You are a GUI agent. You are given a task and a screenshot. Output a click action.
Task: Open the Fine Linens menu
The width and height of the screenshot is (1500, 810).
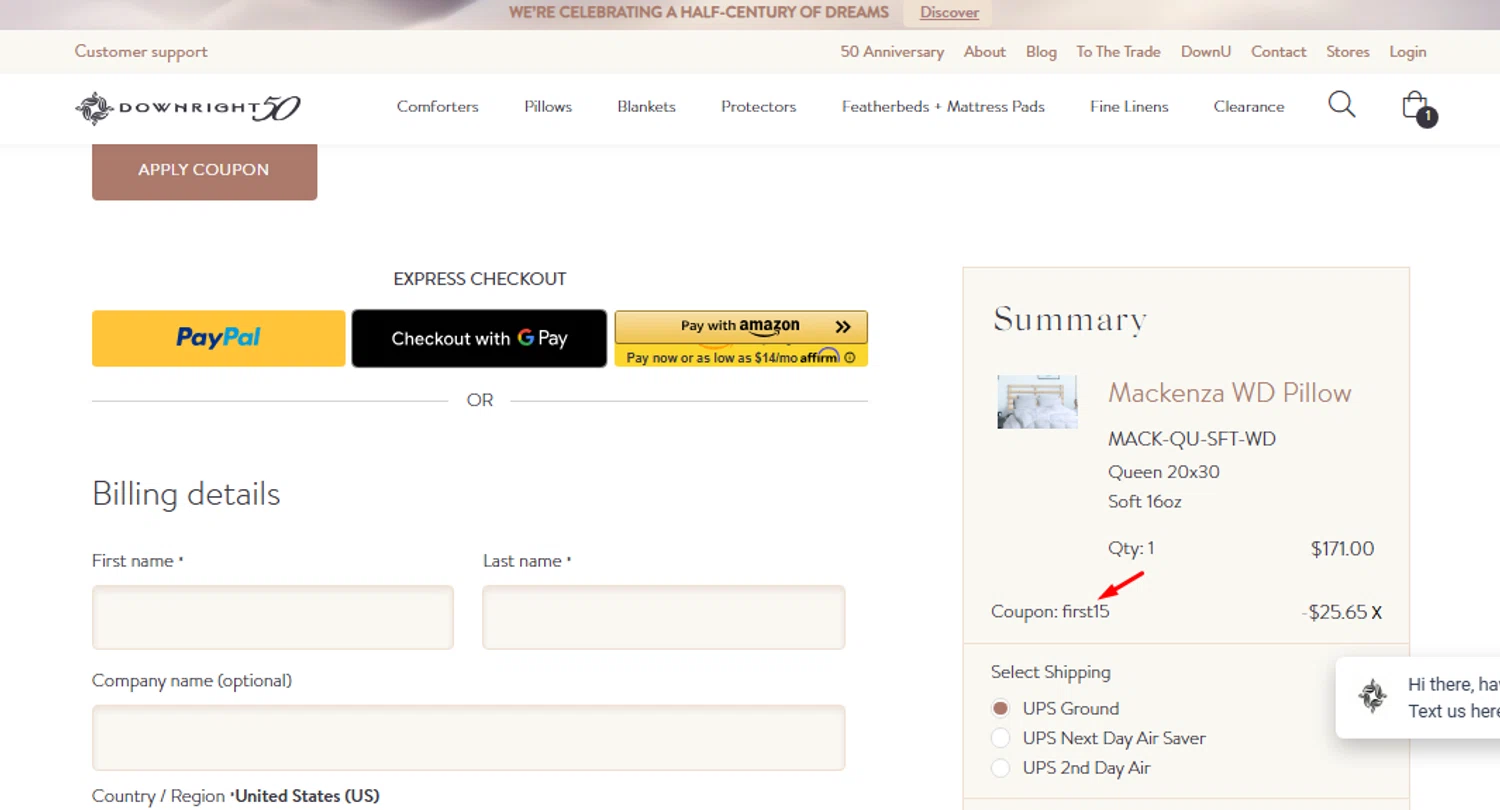coord(1129,106)
